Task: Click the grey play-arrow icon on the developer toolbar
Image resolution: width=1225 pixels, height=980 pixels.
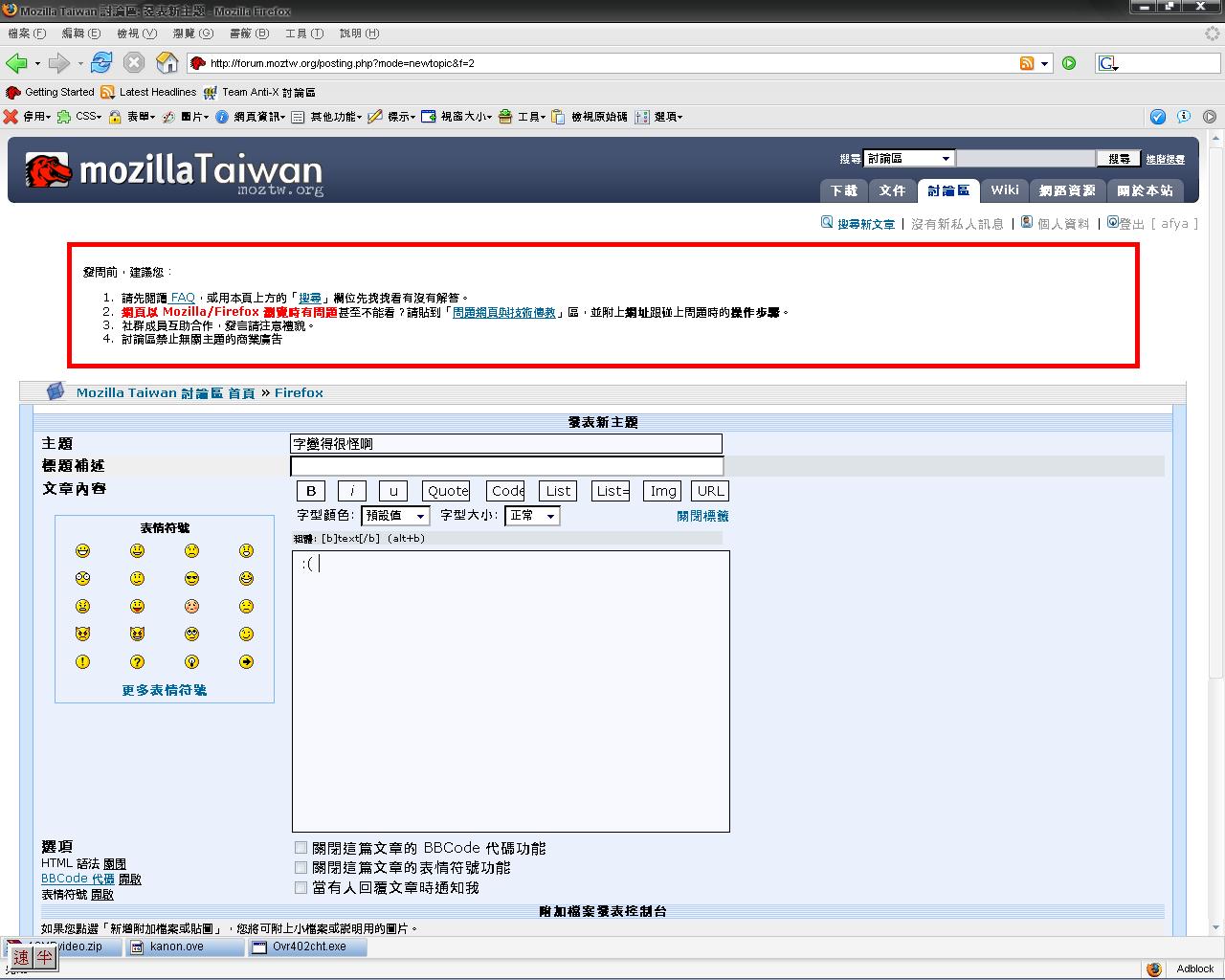Action: click(1210, 117)
